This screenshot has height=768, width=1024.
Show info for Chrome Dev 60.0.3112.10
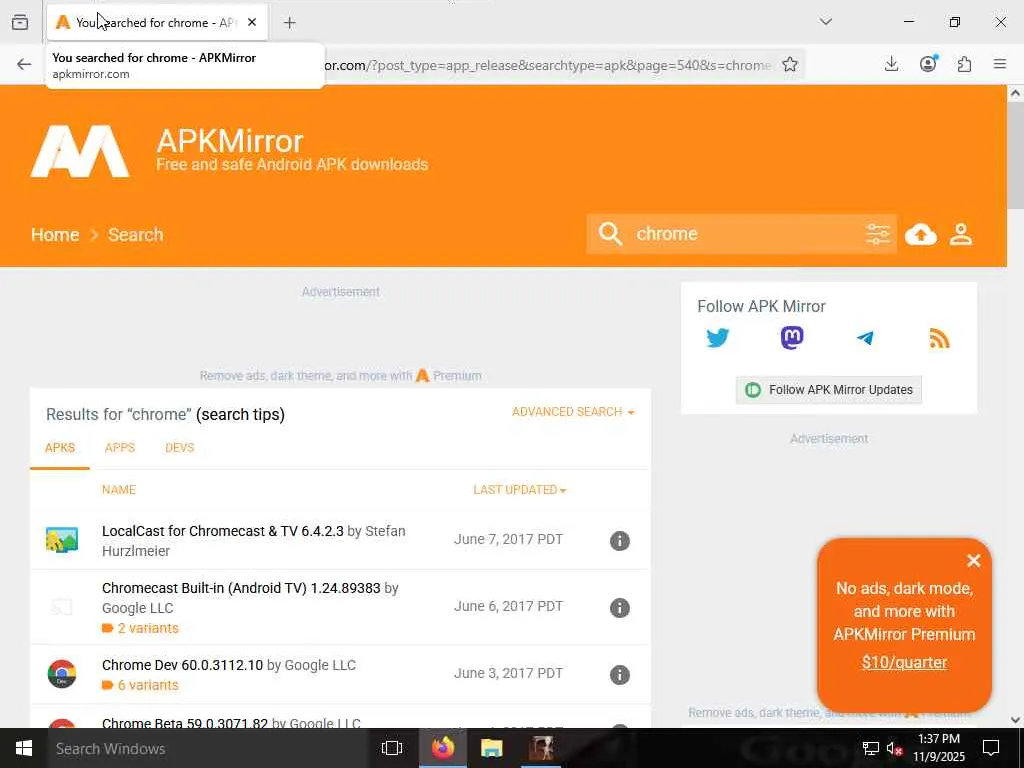[x=619, y=675]
